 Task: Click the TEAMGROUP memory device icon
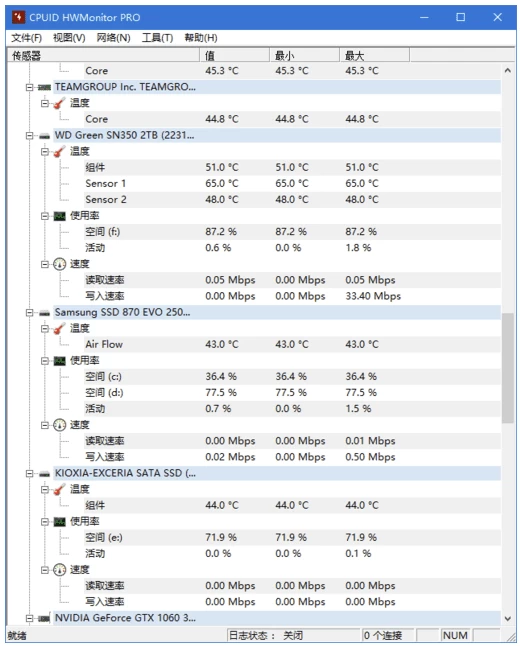pos(44,87)
